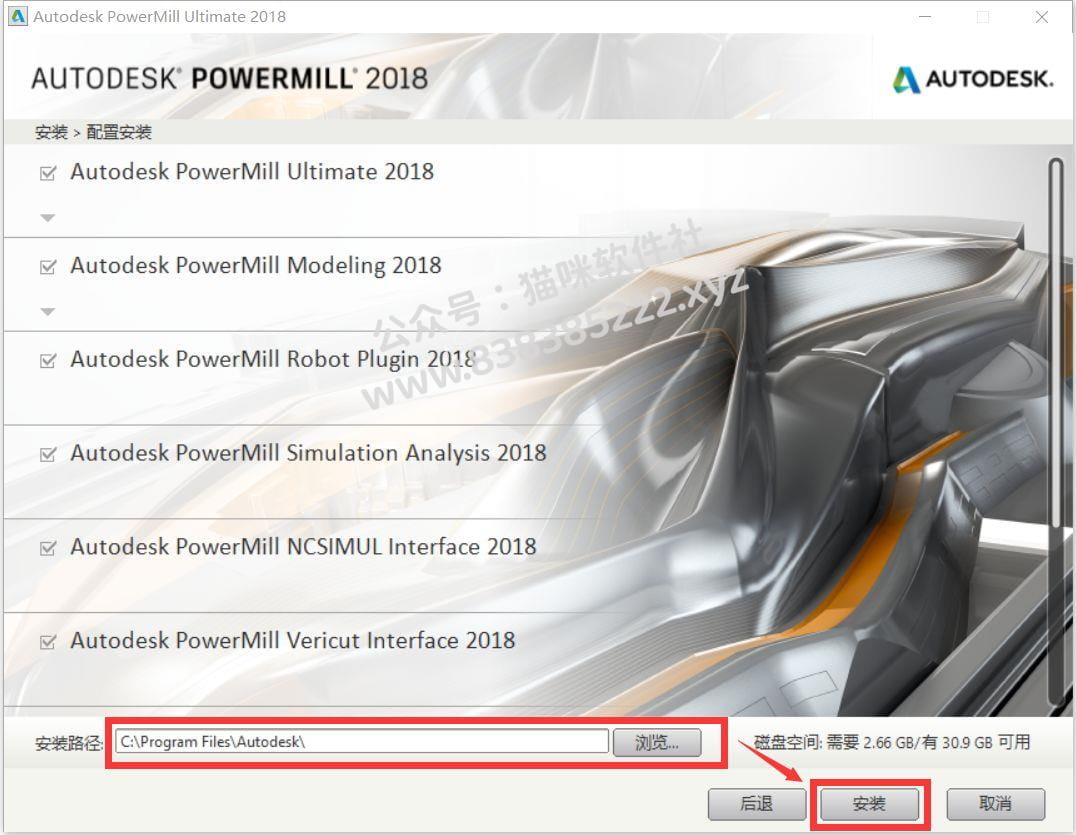
Task: Click the 浏览... browse button
Action: click(657, 742)
